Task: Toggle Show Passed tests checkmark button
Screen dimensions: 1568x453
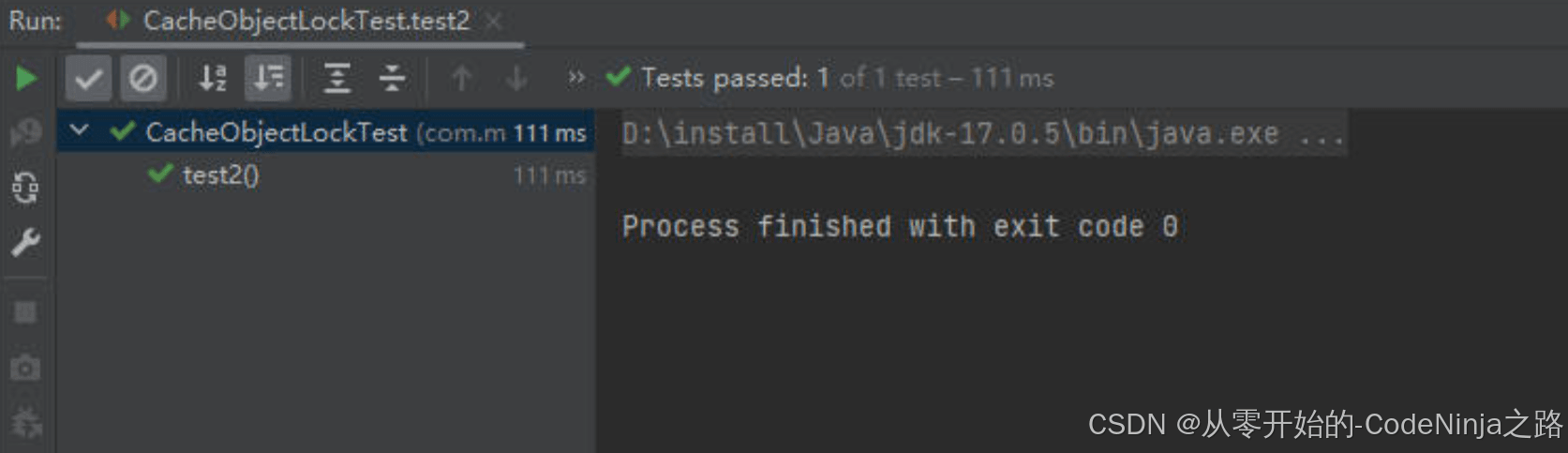Action: click(88, 78)
